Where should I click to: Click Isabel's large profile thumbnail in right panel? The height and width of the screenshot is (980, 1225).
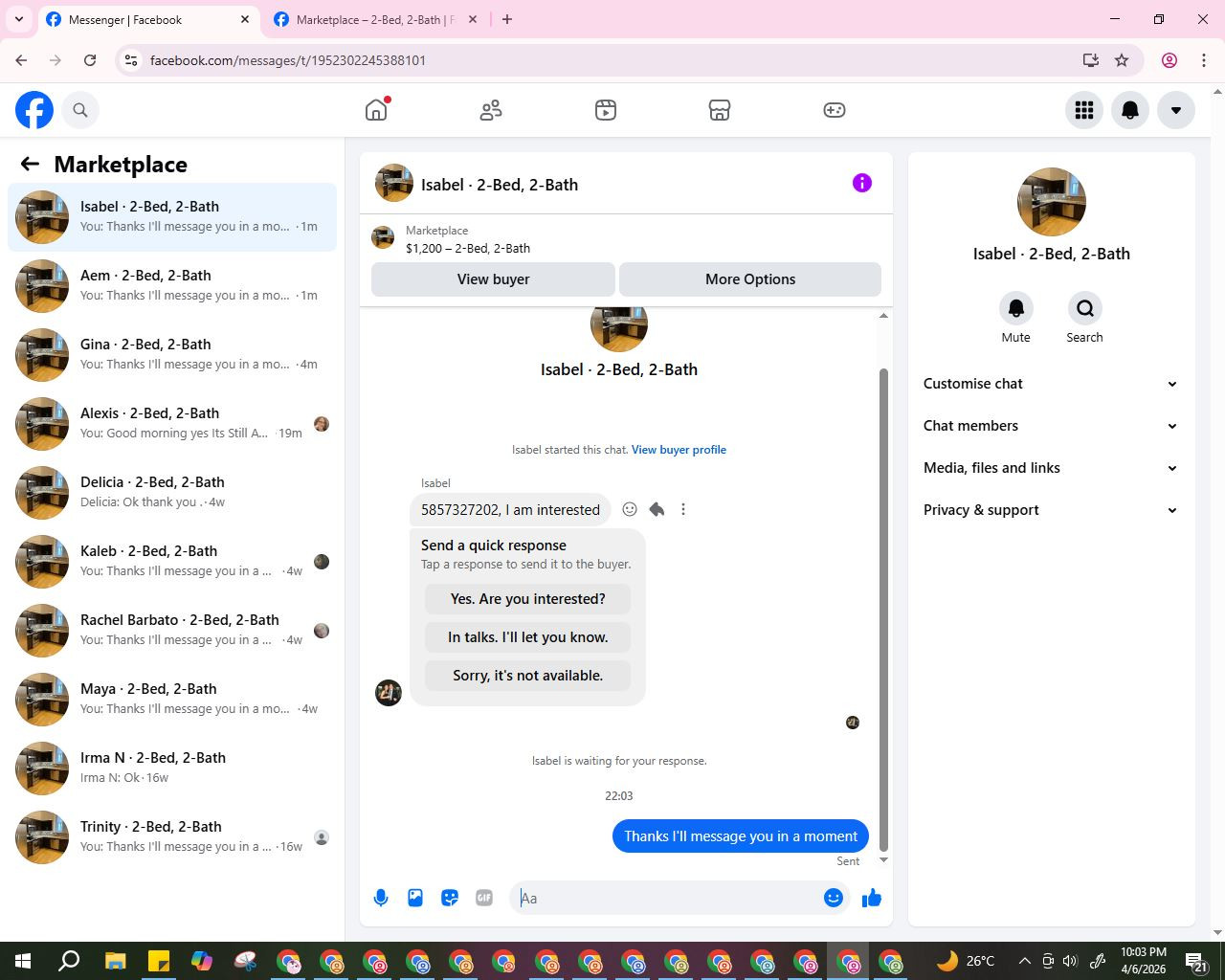(1051, 202)
